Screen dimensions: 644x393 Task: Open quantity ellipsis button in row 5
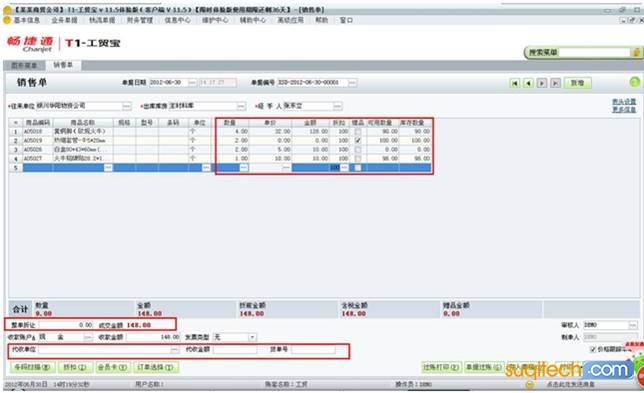244,168
